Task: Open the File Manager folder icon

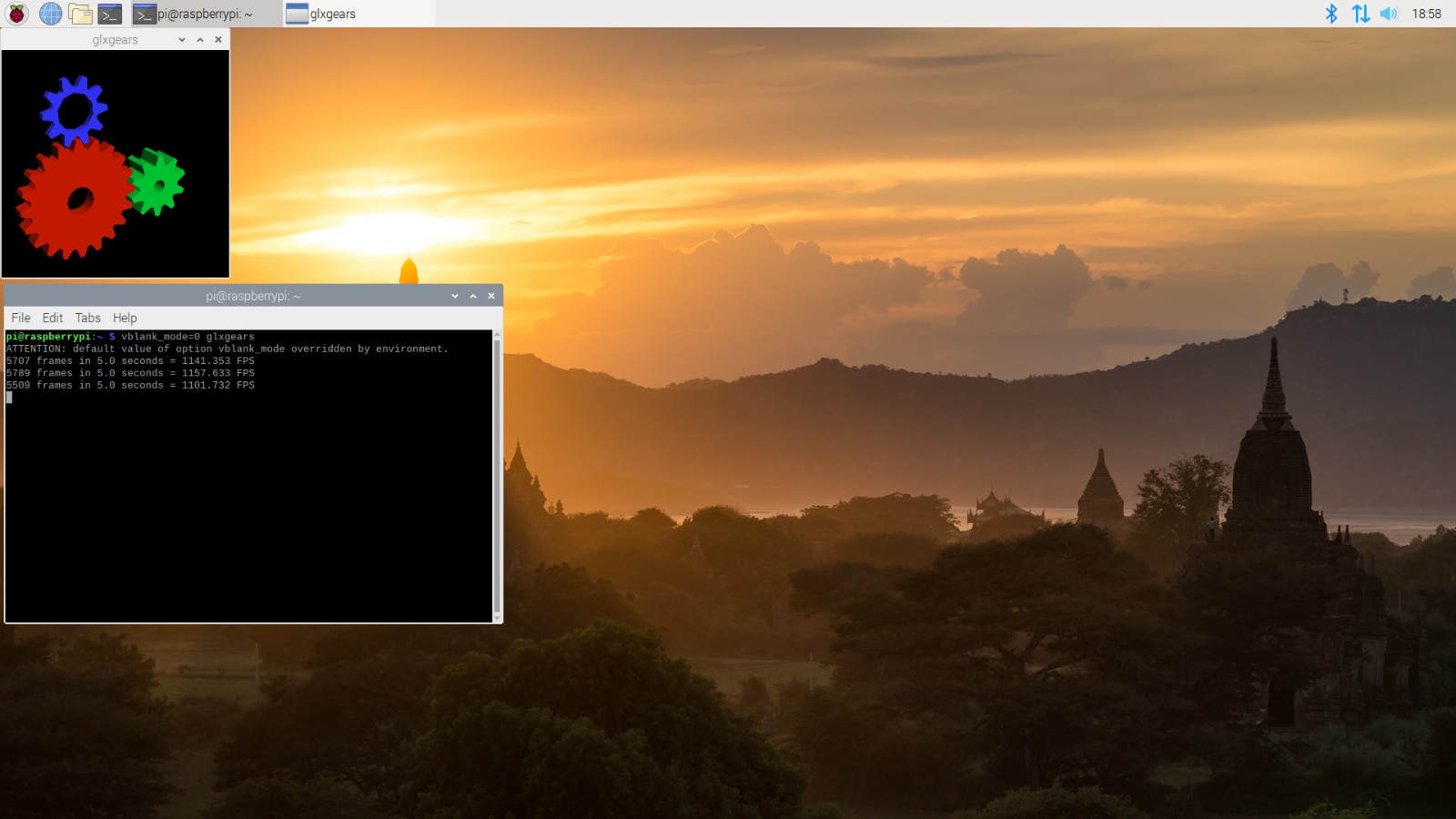Action: click(x=80, y=14)
